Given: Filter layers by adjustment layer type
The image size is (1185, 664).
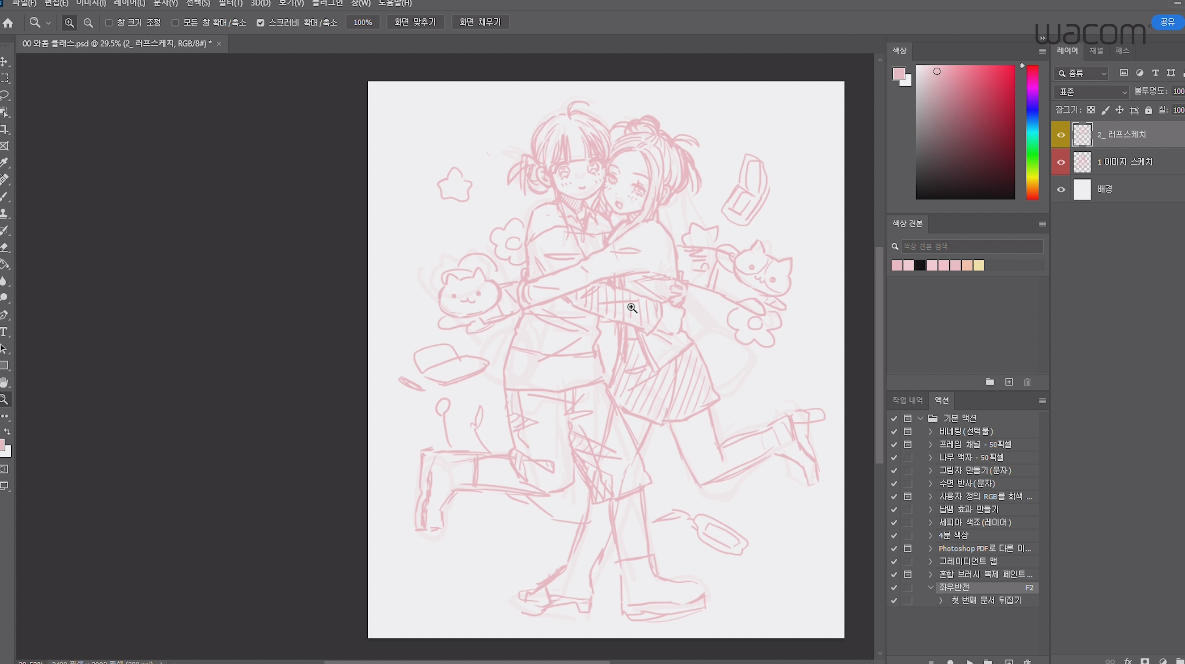Looking at the screenshot, I should (x=1140, y=73).
